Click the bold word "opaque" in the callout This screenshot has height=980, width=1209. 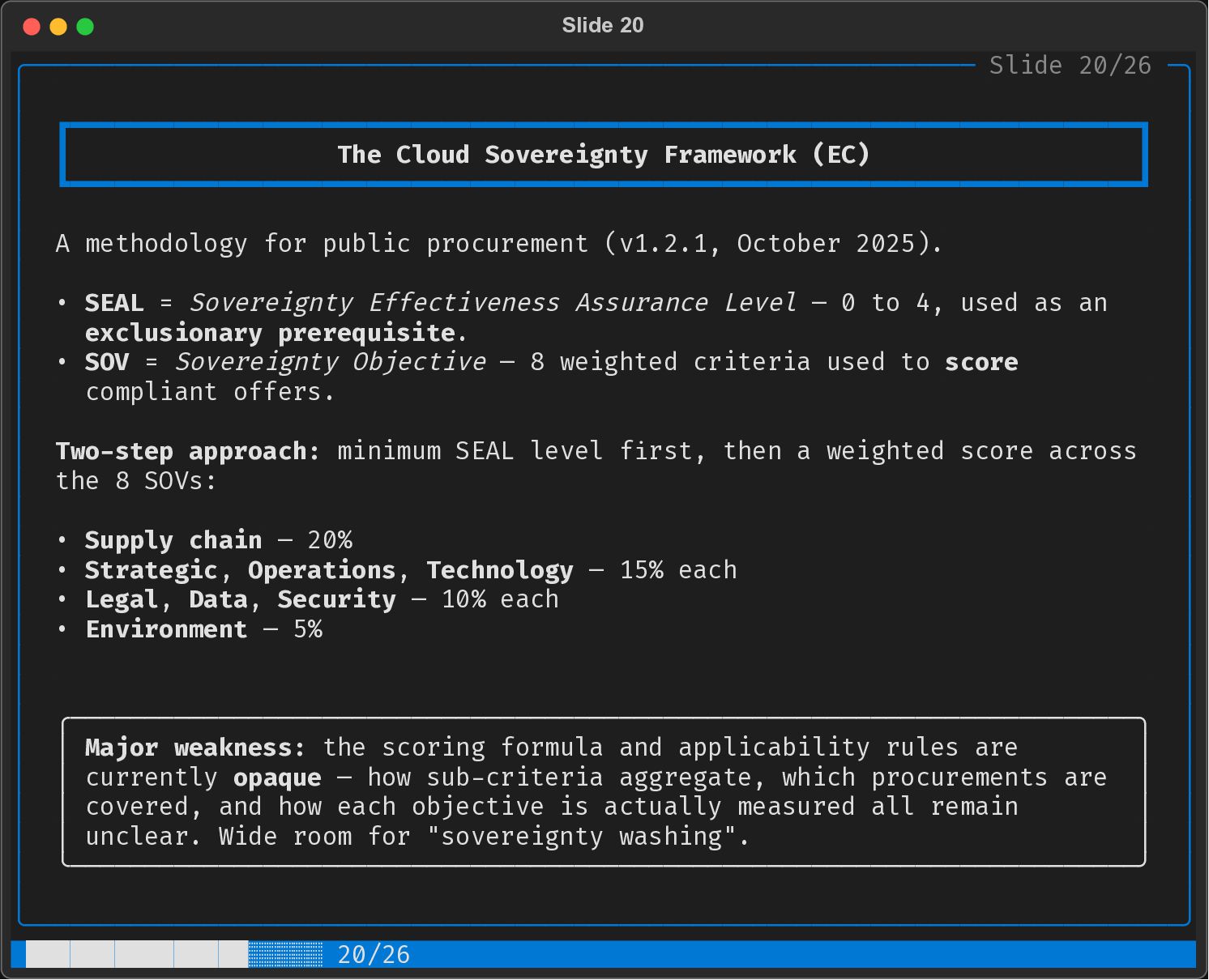click(277, 778)
